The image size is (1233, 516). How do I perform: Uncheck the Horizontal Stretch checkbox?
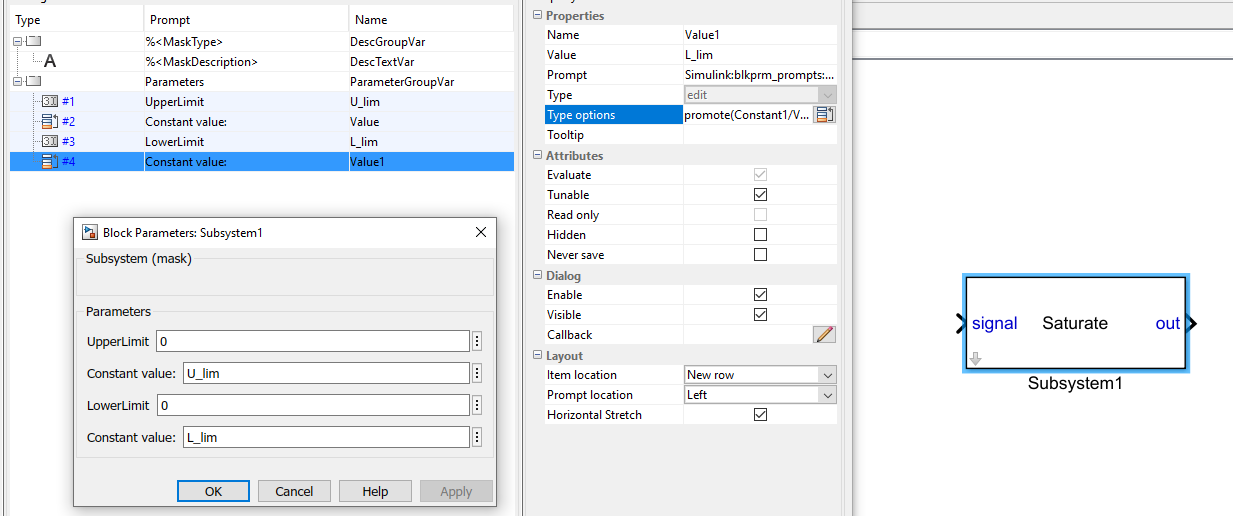pyautogui.click(x=760, y=415)
